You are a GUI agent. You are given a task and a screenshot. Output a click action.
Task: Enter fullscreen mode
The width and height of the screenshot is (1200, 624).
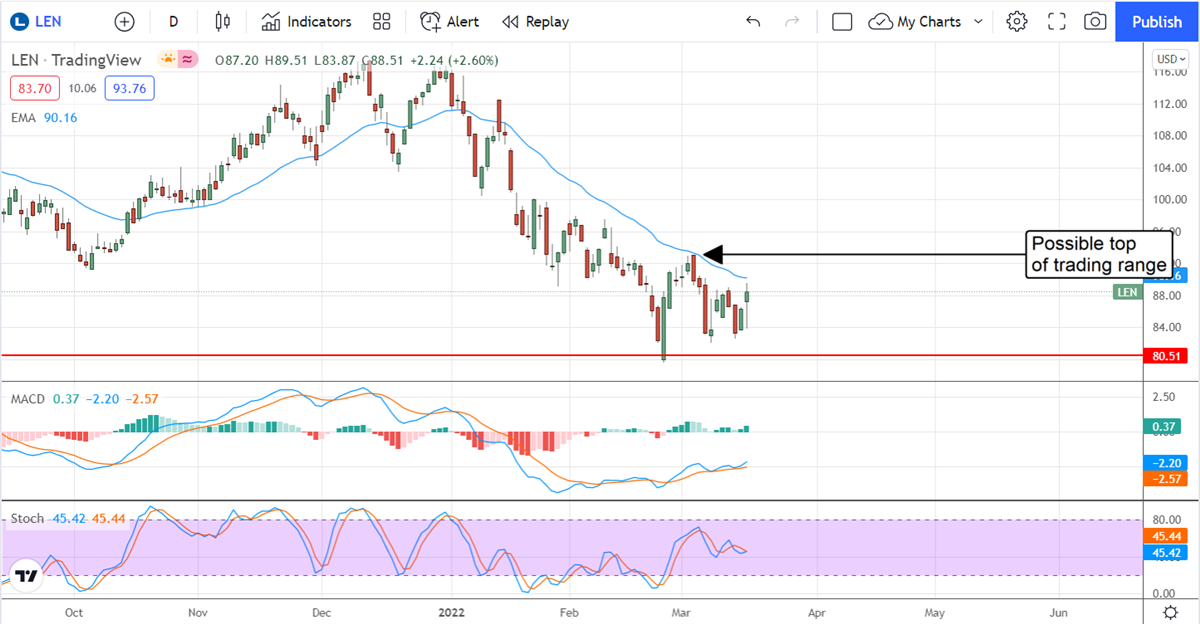[x=1056, y=21]
